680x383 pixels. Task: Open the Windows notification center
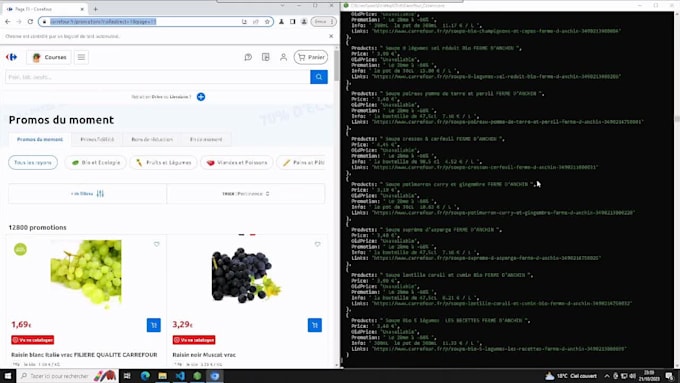coord(670,376)
